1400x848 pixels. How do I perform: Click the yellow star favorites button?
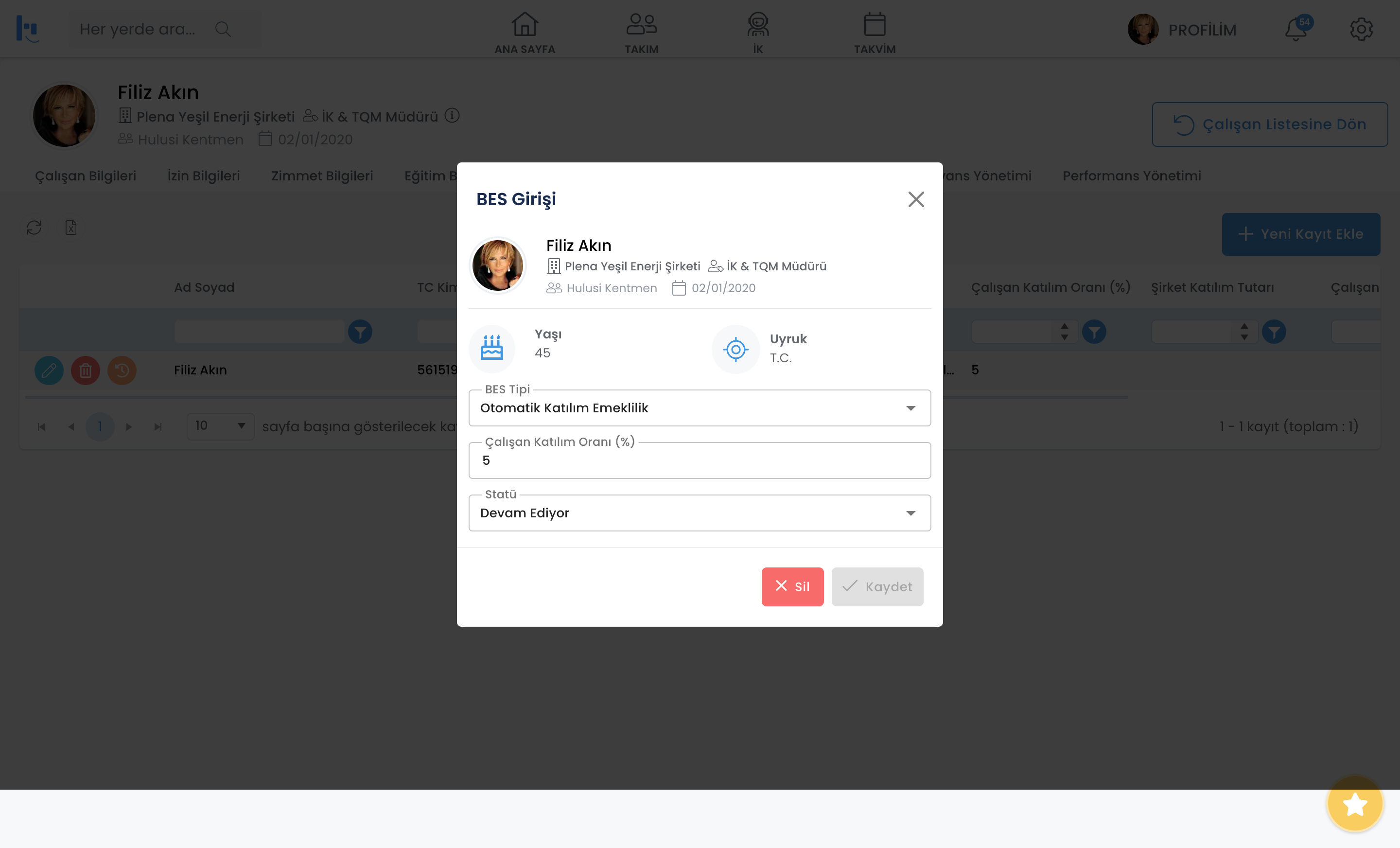tap(1354, 804)
